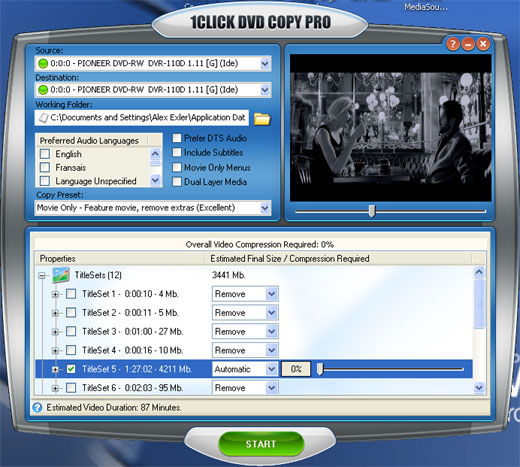Open the TitleSet 1 Remove dropdown
Image resolution: width=520 pixels, height=467 pixels.
click(x=272, y=294)
